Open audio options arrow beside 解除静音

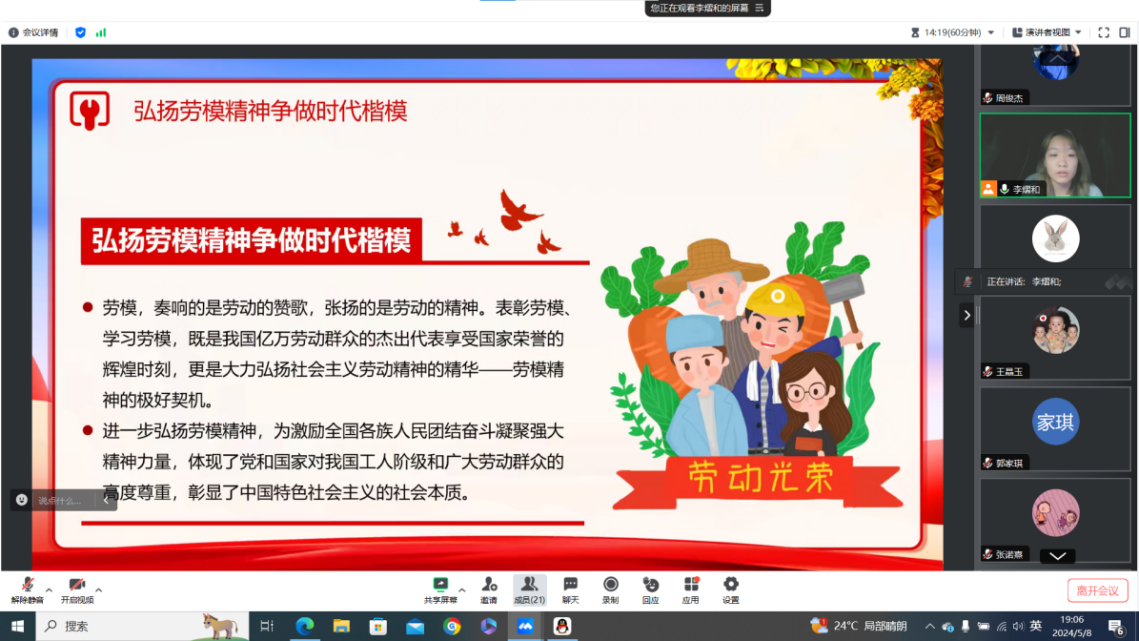click(48, 589)
